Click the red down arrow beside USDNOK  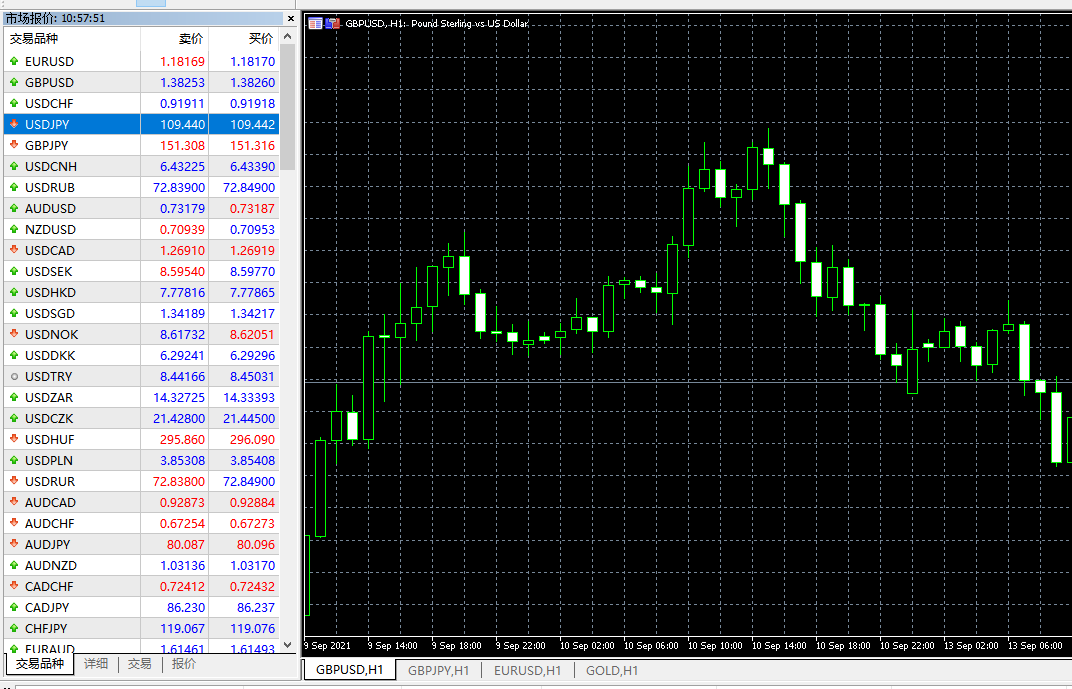13,334
